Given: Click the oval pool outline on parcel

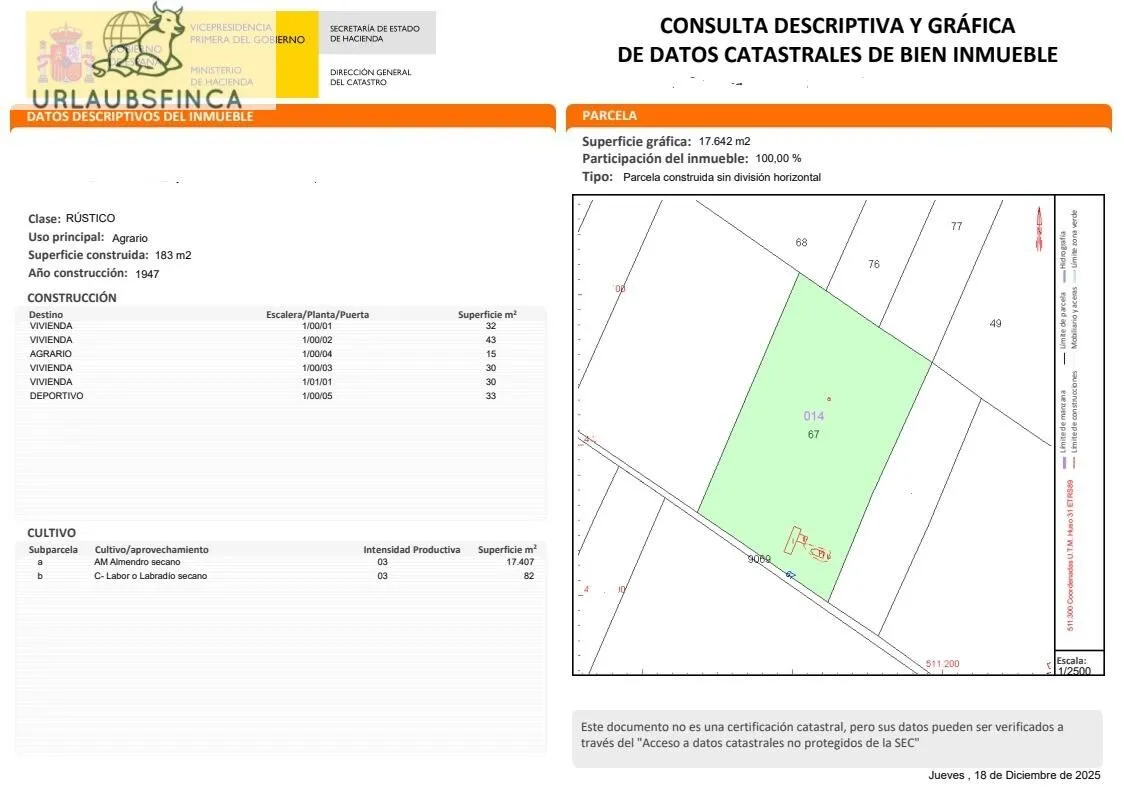Looking at the screenshot, I should (x=820, y=553).
